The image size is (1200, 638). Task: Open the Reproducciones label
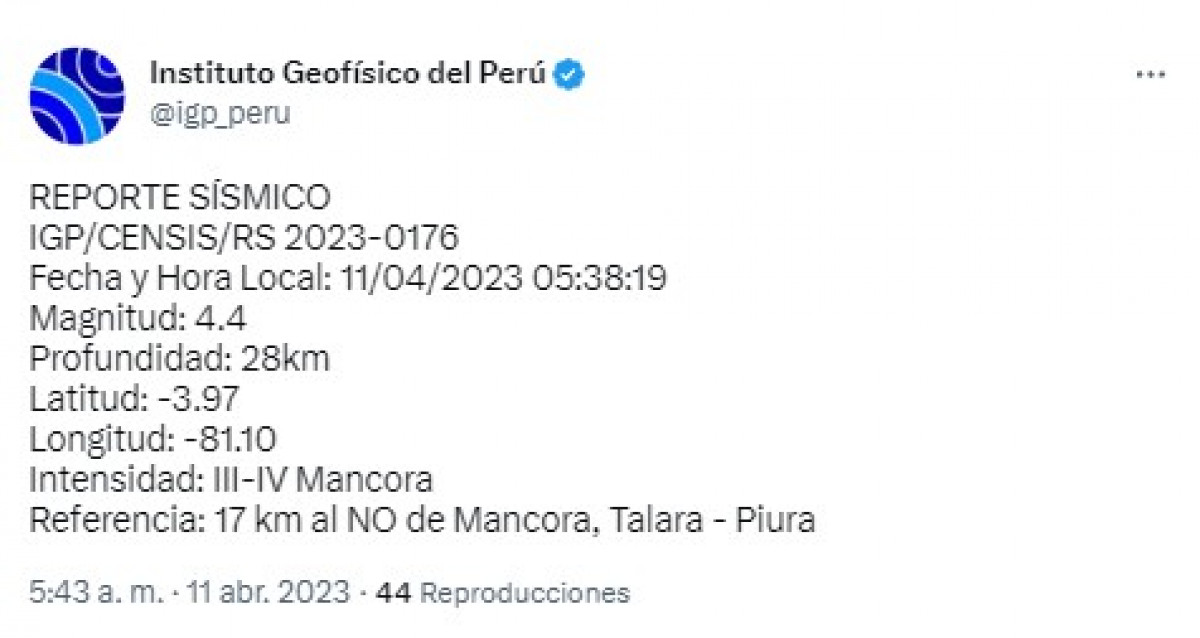(x=525, y=593)
